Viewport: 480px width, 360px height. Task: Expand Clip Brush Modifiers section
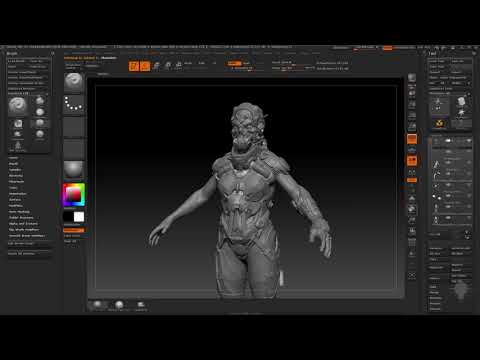pos(24,230)
